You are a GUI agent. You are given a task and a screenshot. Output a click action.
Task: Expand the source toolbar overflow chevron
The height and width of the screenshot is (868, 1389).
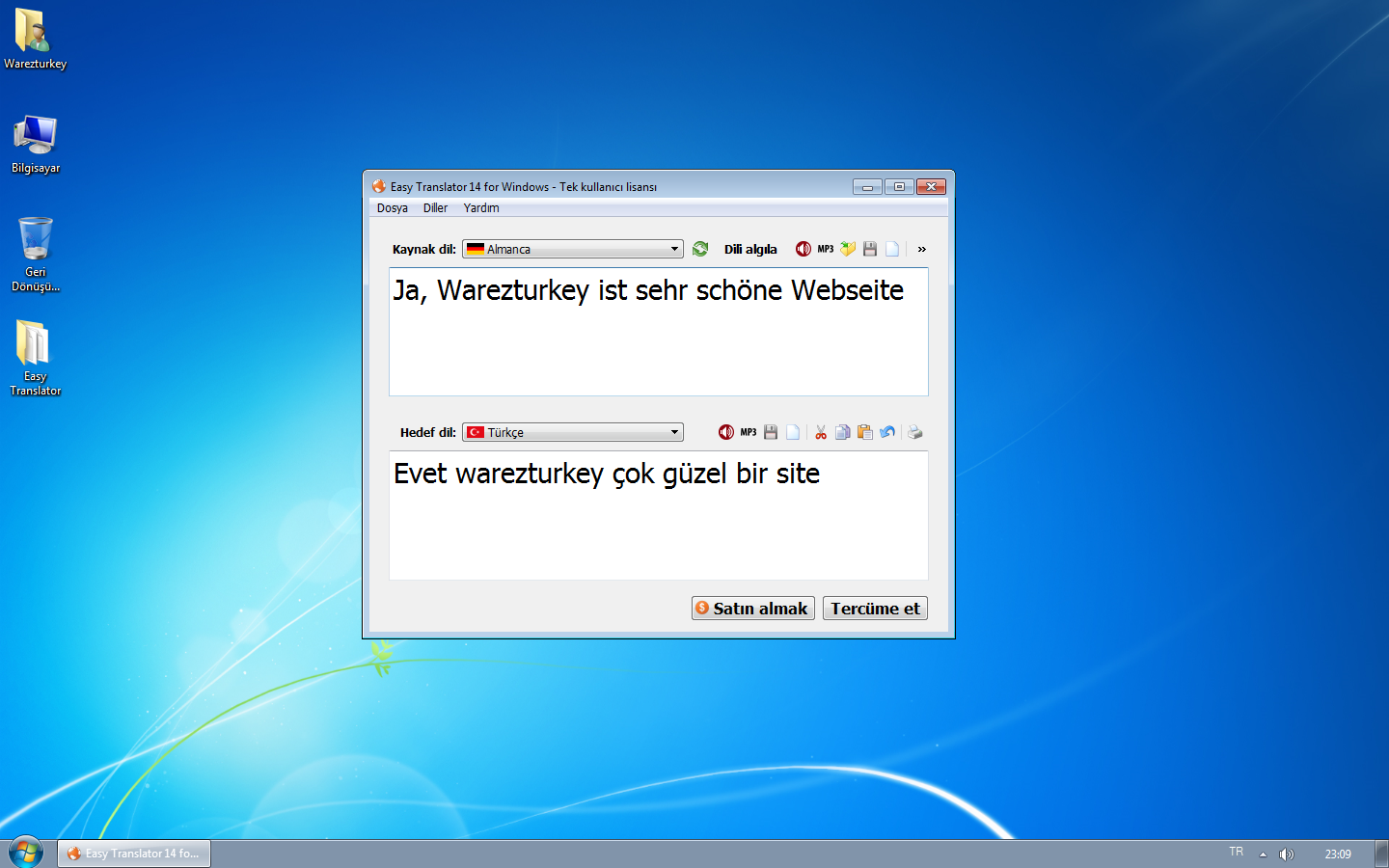coord(922,249)
